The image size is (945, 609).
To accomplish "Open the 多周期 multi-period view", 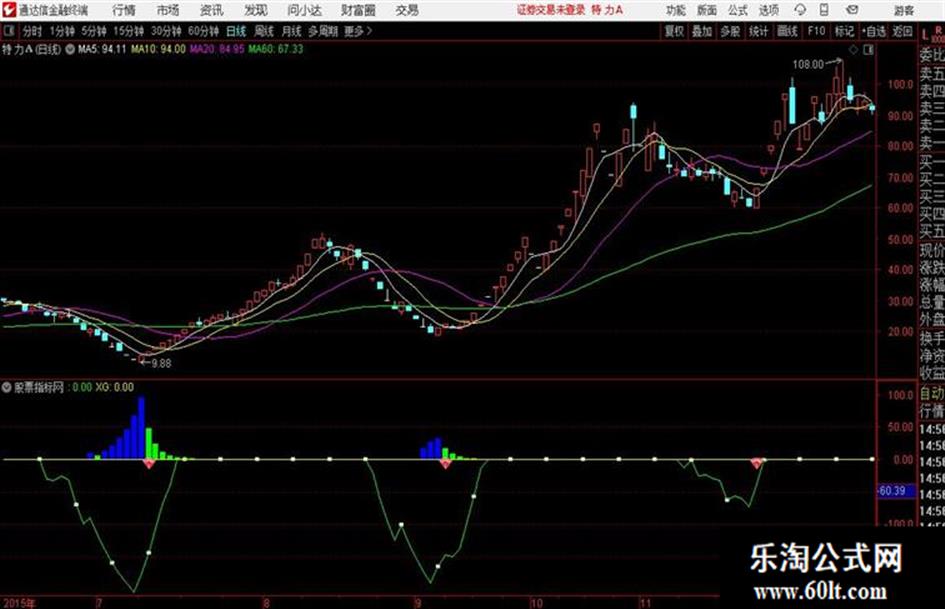I will point(323,31).
